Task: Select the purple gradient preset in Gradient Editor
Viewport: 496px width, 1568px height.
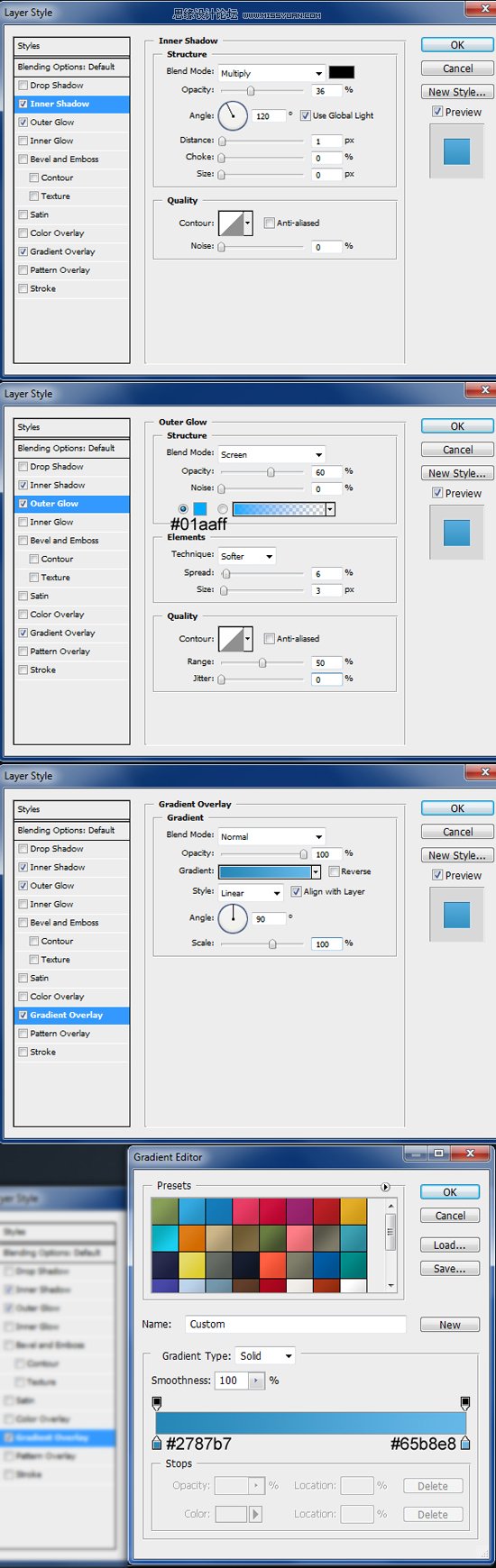Action: 299,1212
